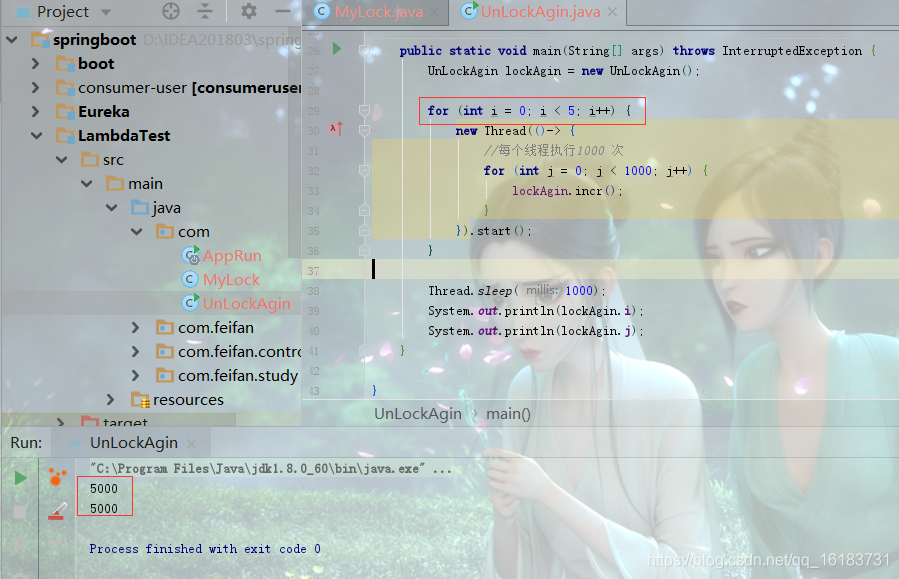Click the green run gutter icon beside main
This screenshot has height=579, width=899.
[x=337, y=49]
